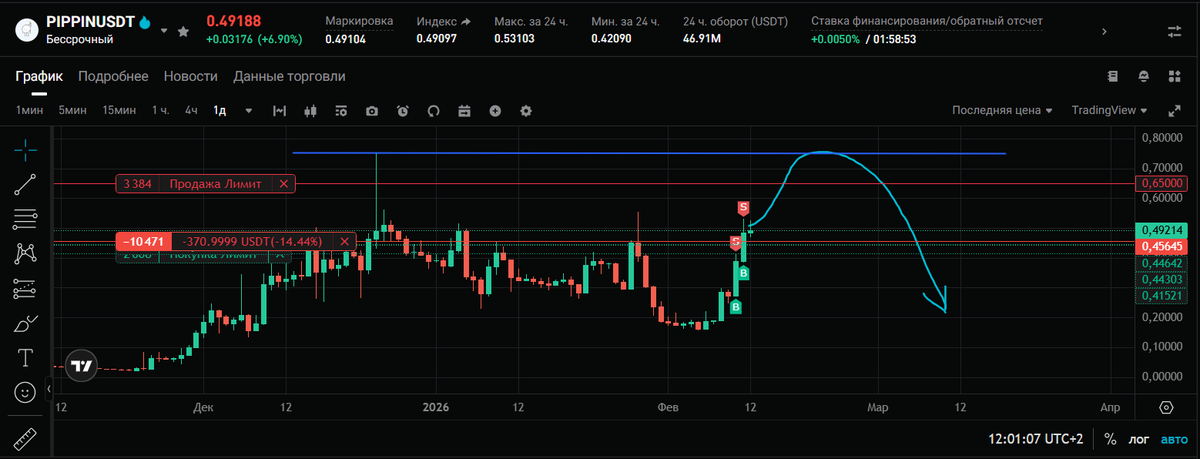Click the replay refresh icon
Screen dimensions: 1200x459
click(x=433, y=111)
